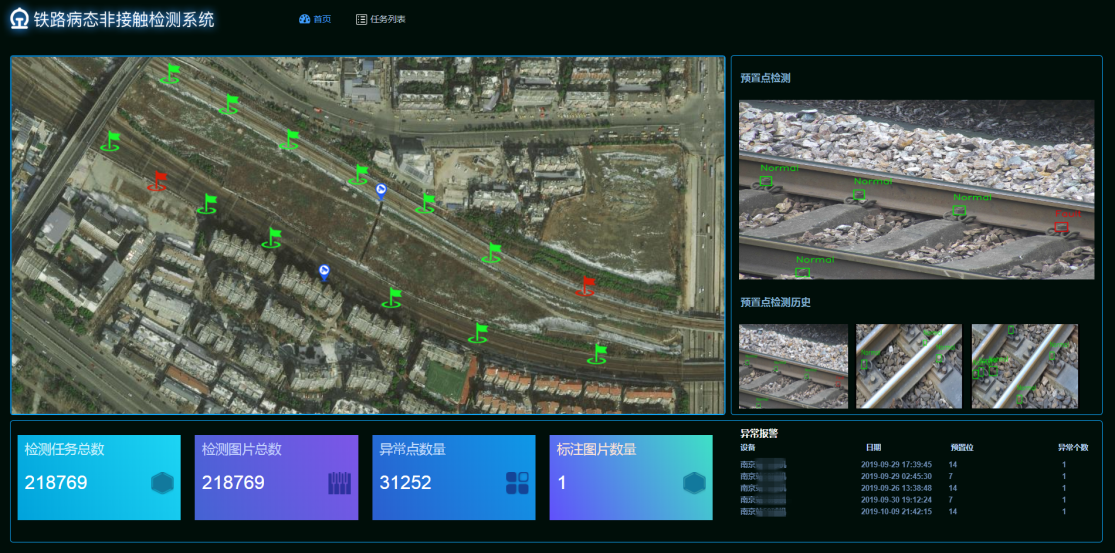This screenshot has width=1115, height=553.
Task: Open the large 预置点检测 rail detection image
Action: [918, 189]
